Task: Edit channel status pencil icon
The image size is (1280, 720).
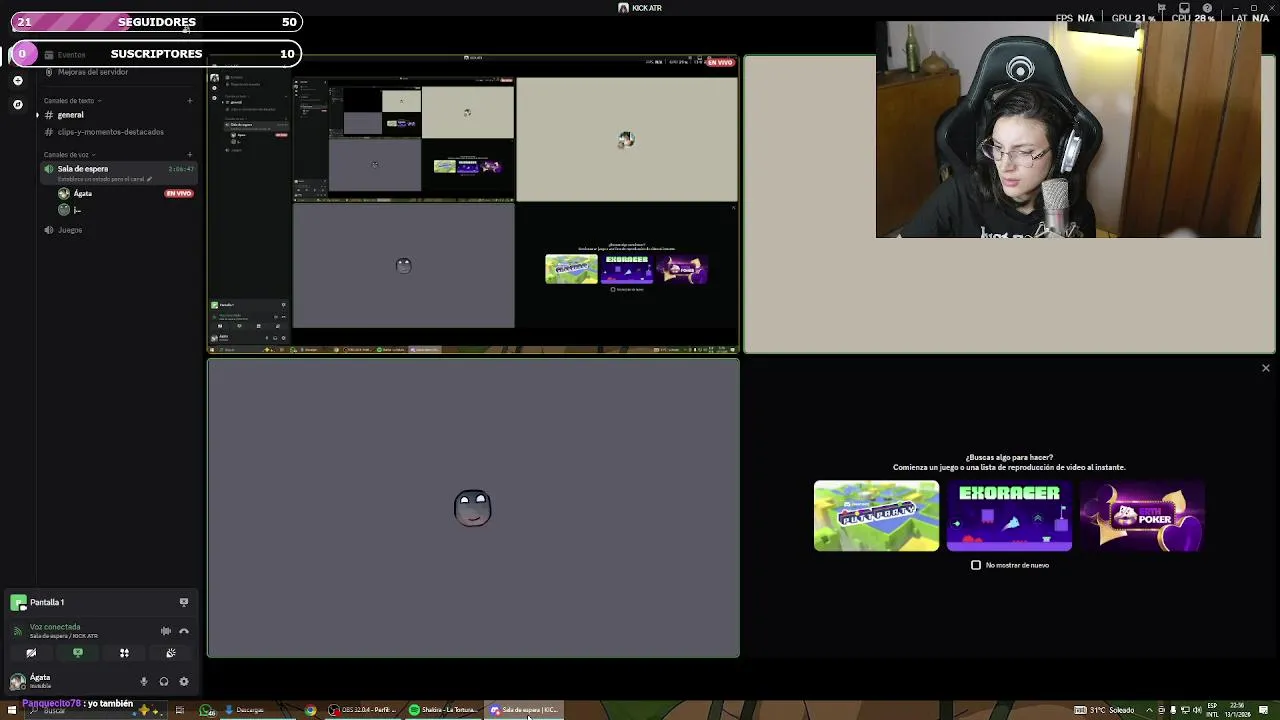Action: pos(149,179)
